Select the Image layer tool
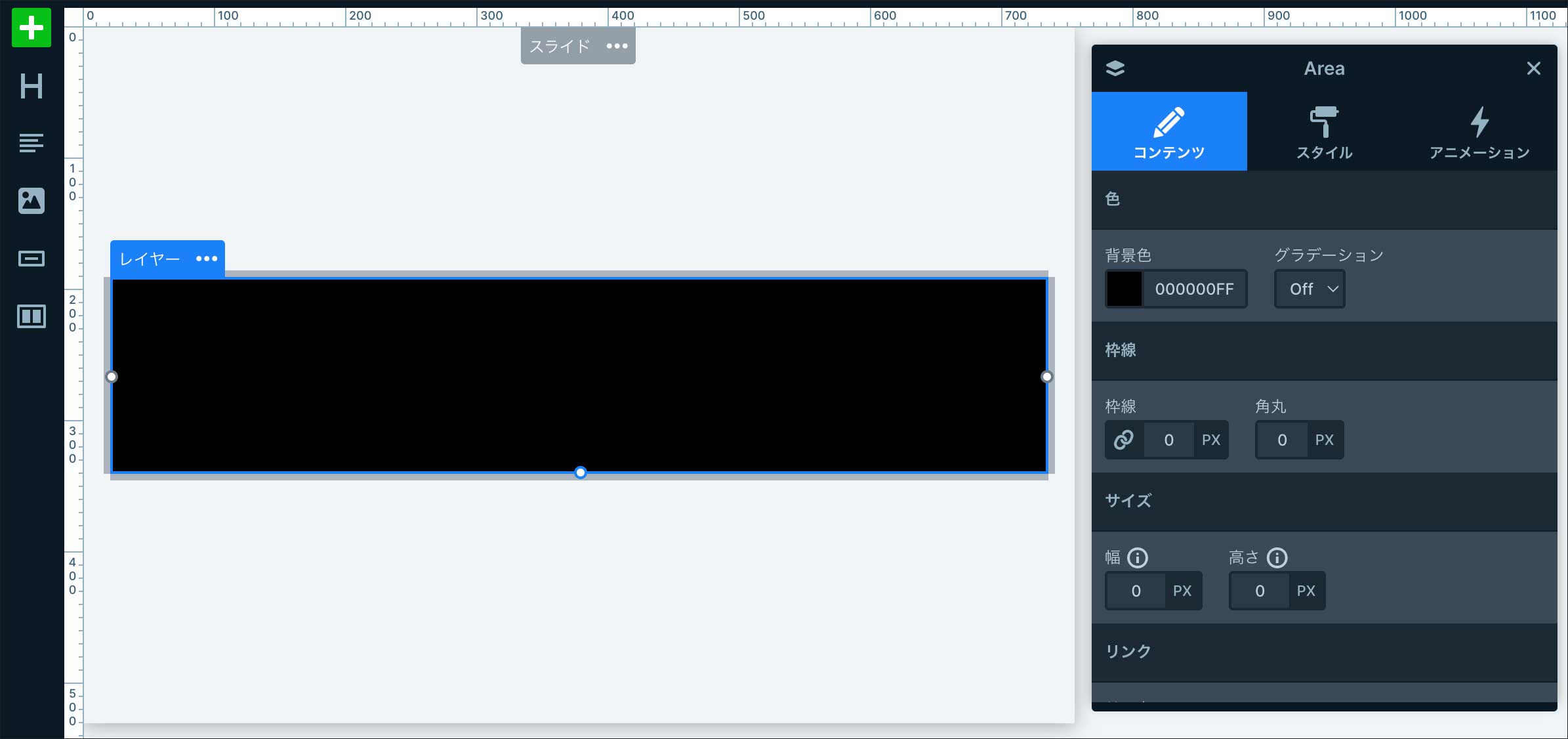 tap(31, 200)
